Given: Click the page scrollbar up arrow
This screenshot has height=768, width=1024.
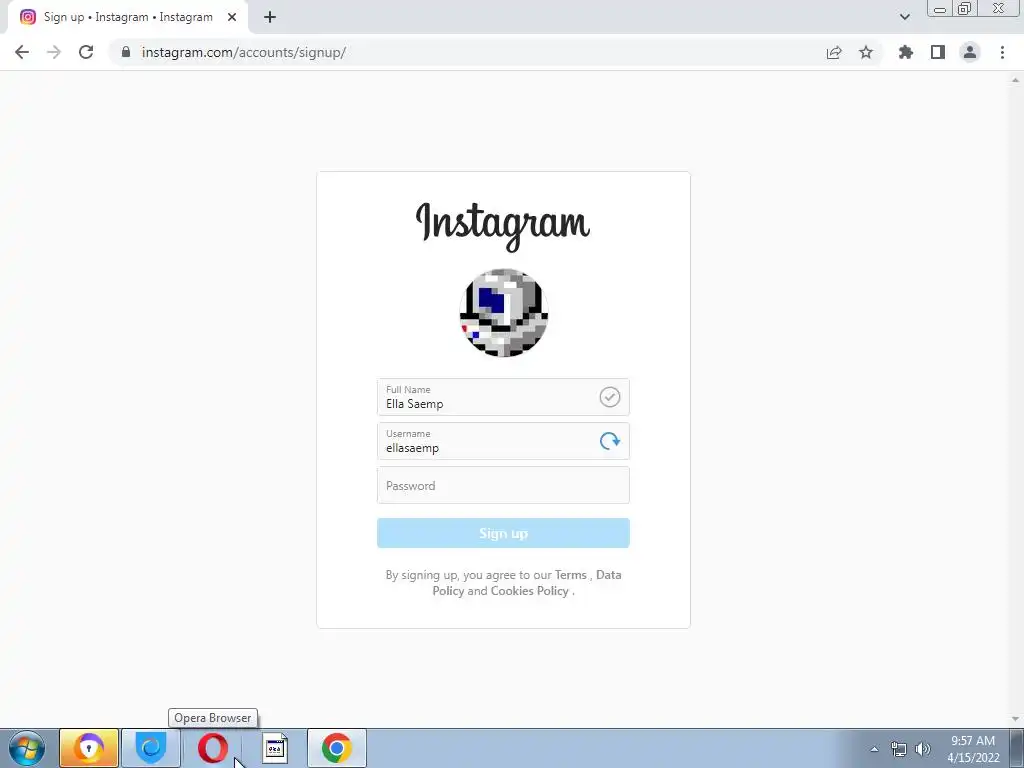Looking at the screenshot, I should tap(1015, 80).
